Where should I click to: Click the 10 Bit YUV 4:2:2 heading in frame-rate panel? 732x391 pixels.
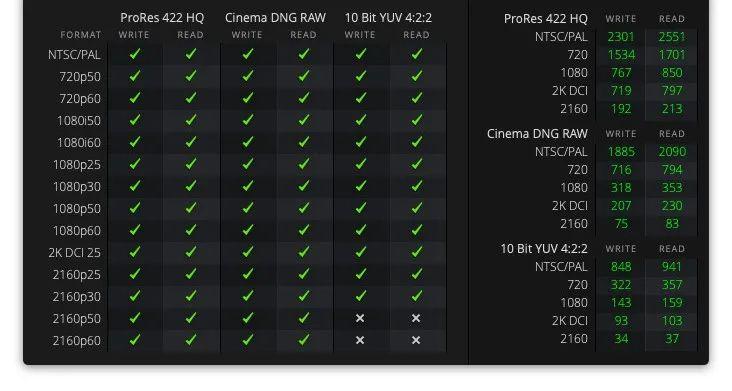544,249
